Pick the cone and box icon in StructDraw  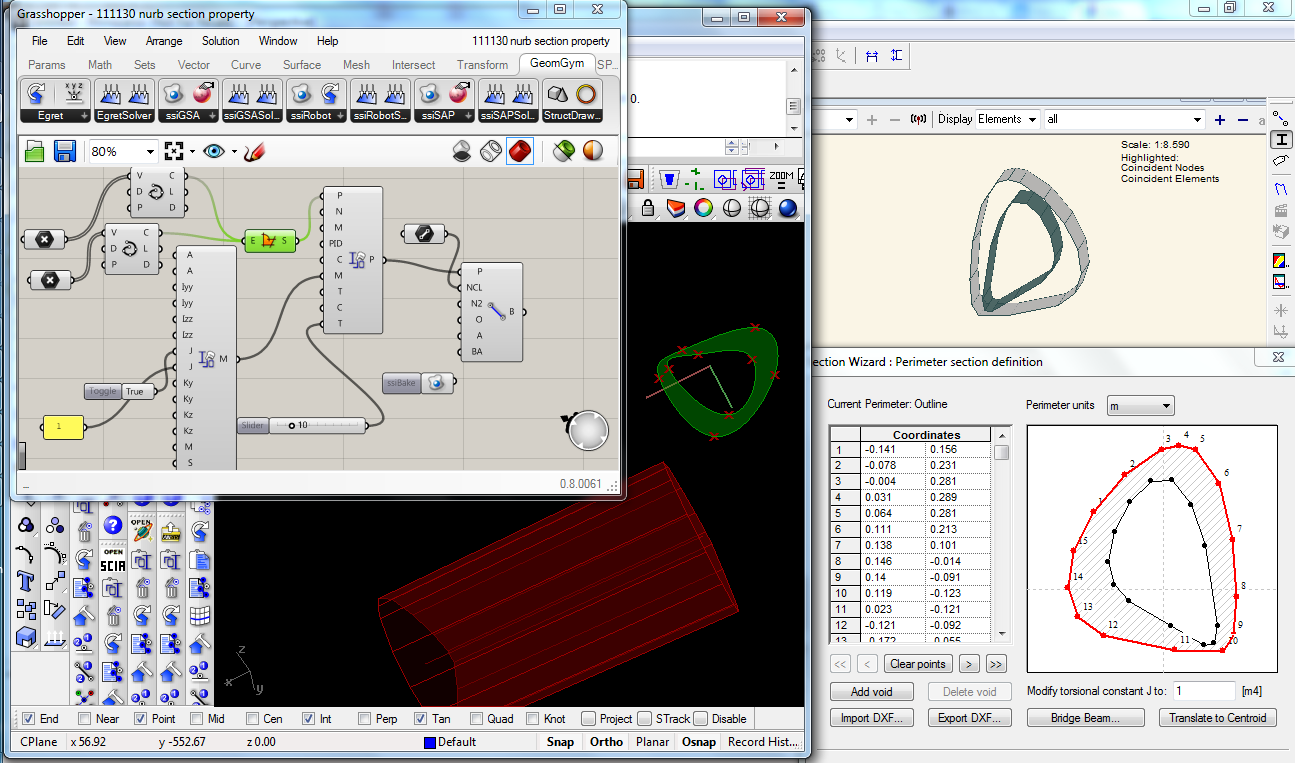click(x=559, y=93)
